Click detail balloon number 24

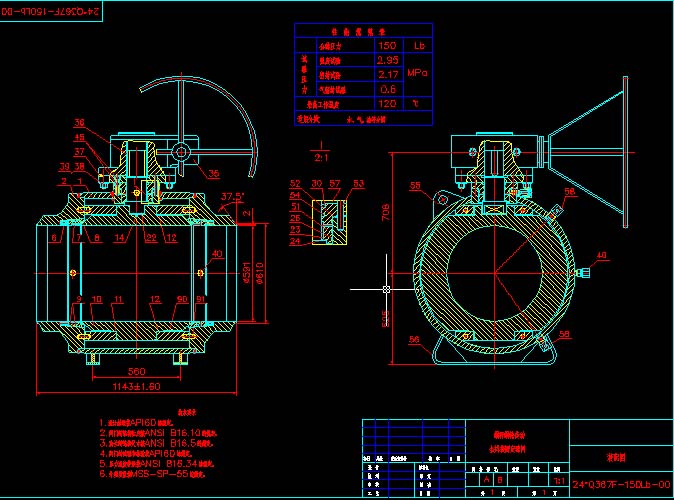pyautogui.click(x=295, y=241)
